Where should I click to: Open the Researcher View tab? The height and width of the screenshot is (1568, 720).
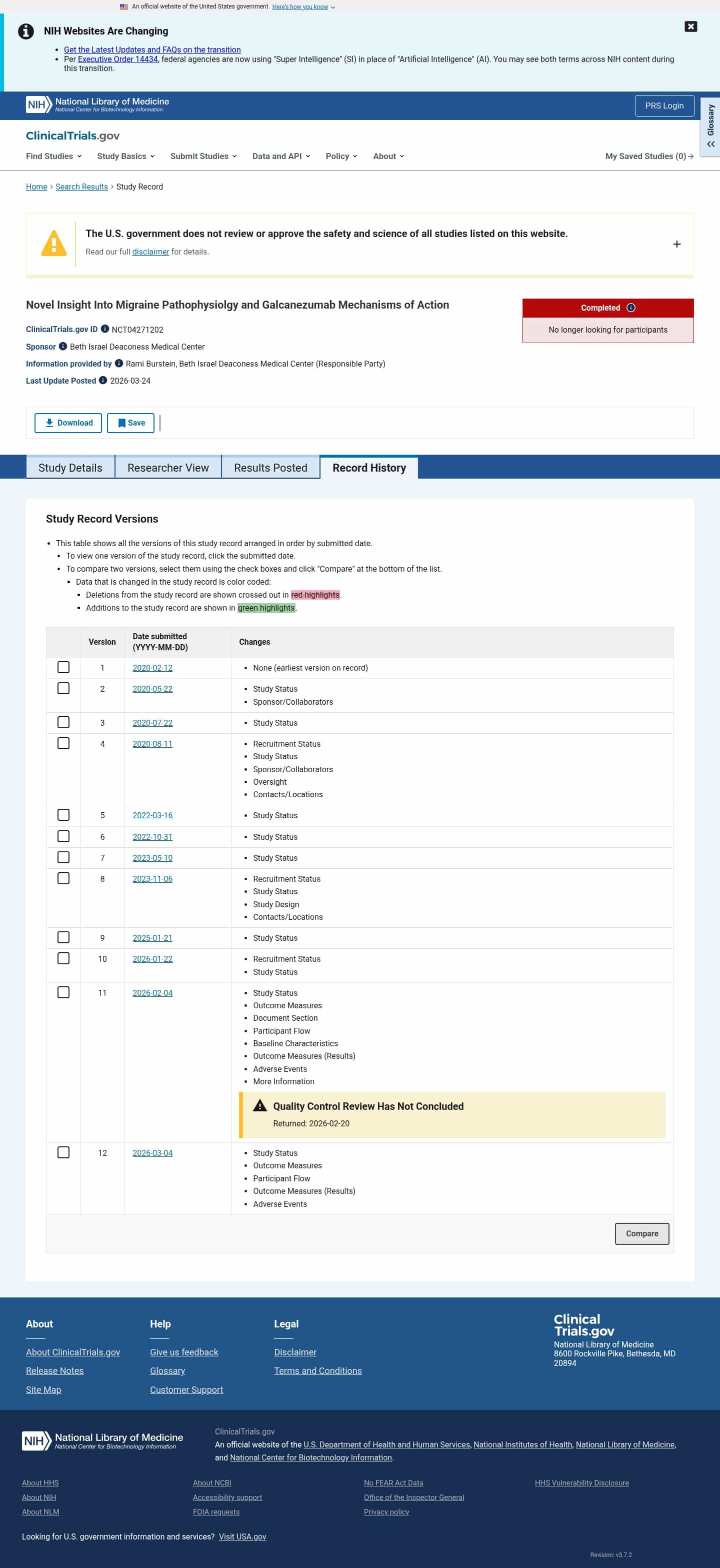click(168, 468)
